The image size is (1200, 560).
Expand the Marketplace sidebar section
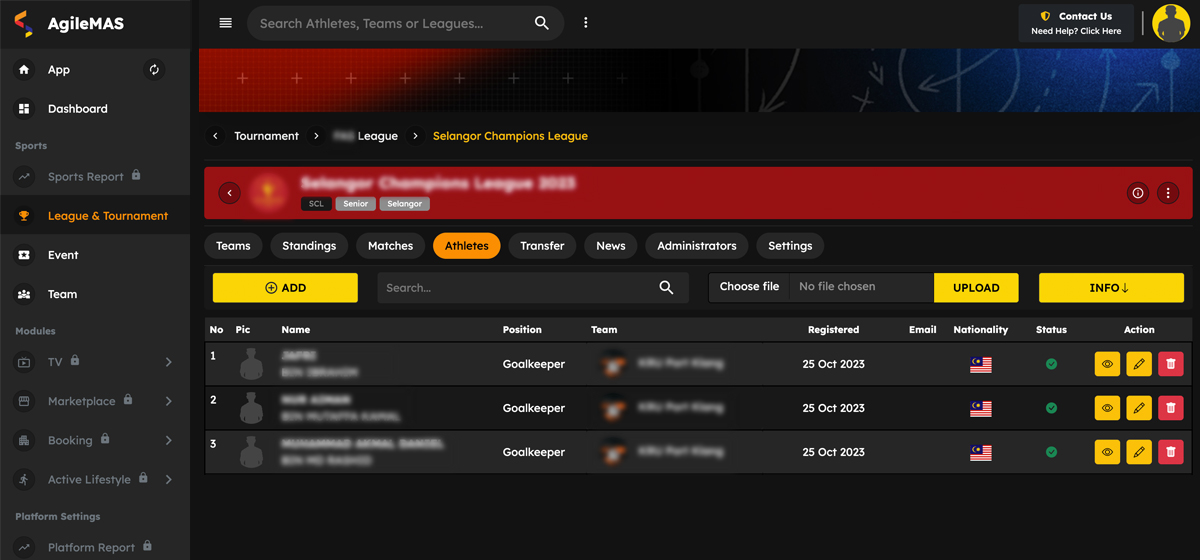[168, 401]
